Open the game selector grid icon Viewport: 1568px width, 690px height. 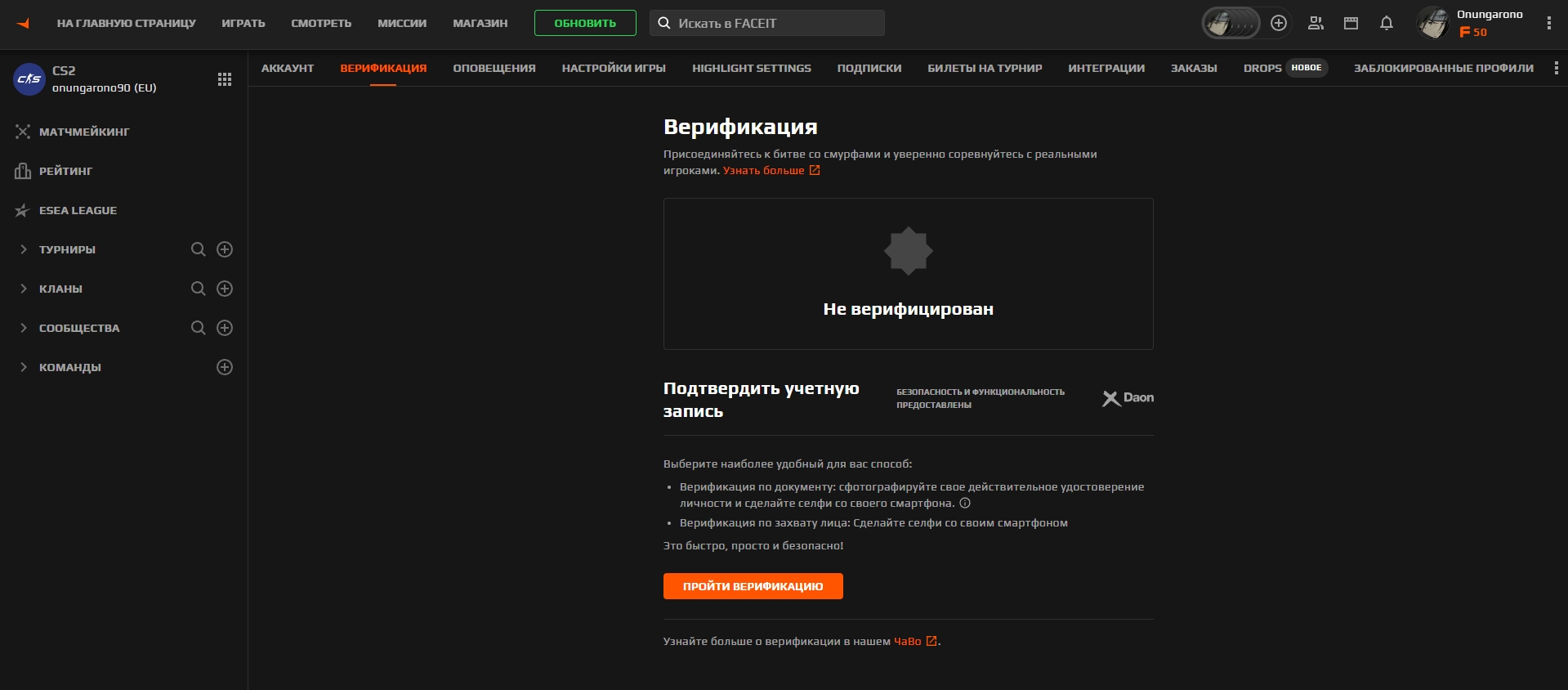click(x=225, y=79)
